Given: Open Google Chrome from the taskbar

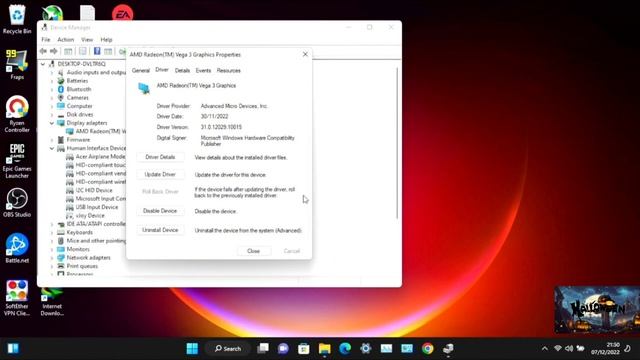Looking at the screenshot, I should 427,348.
